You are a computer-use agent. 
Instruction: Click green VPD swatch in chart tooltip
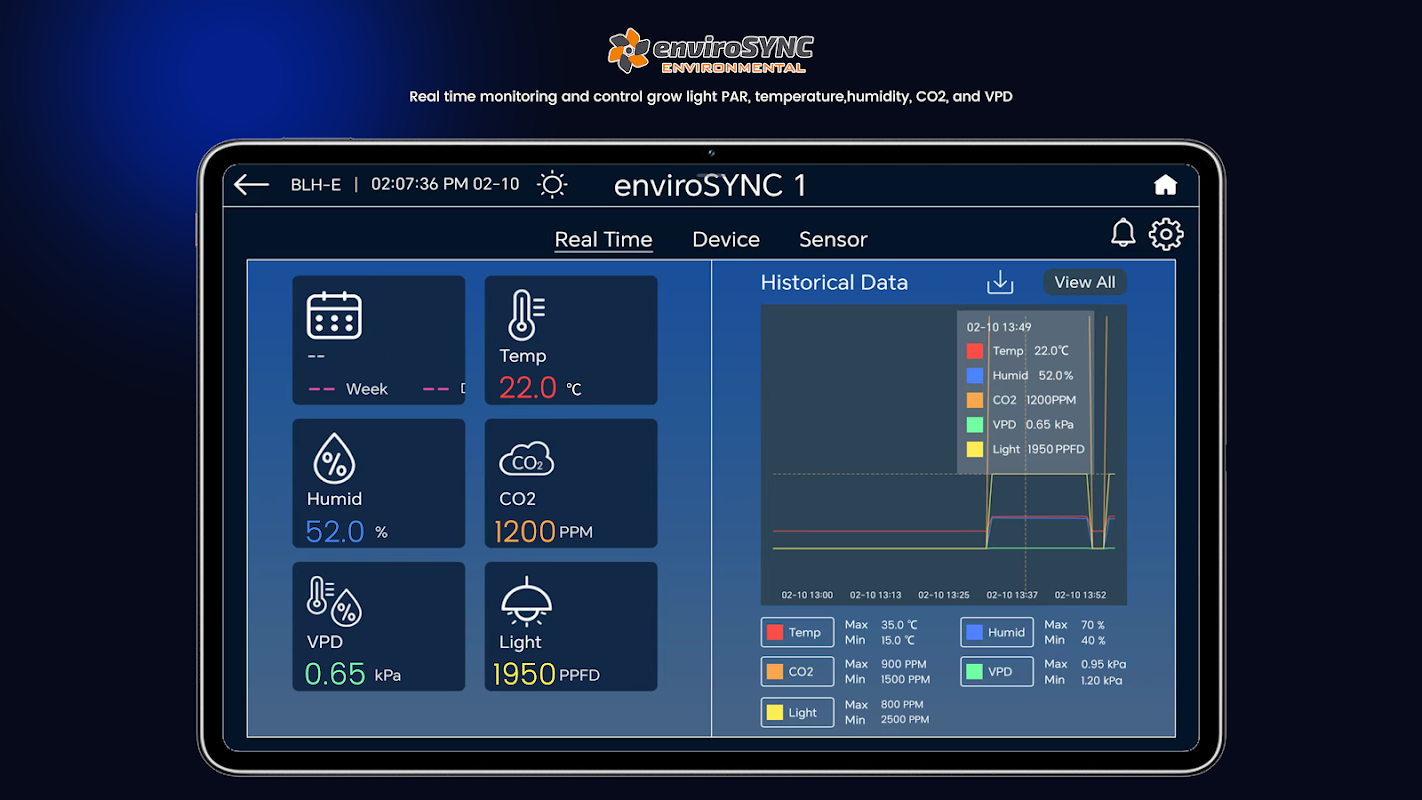(x=975, y=425)
